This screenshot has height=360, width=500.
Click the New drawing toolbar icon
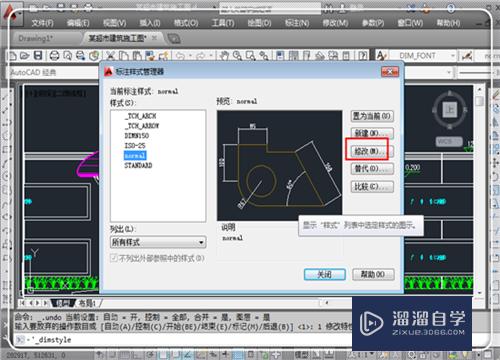[x=12, y=55]
